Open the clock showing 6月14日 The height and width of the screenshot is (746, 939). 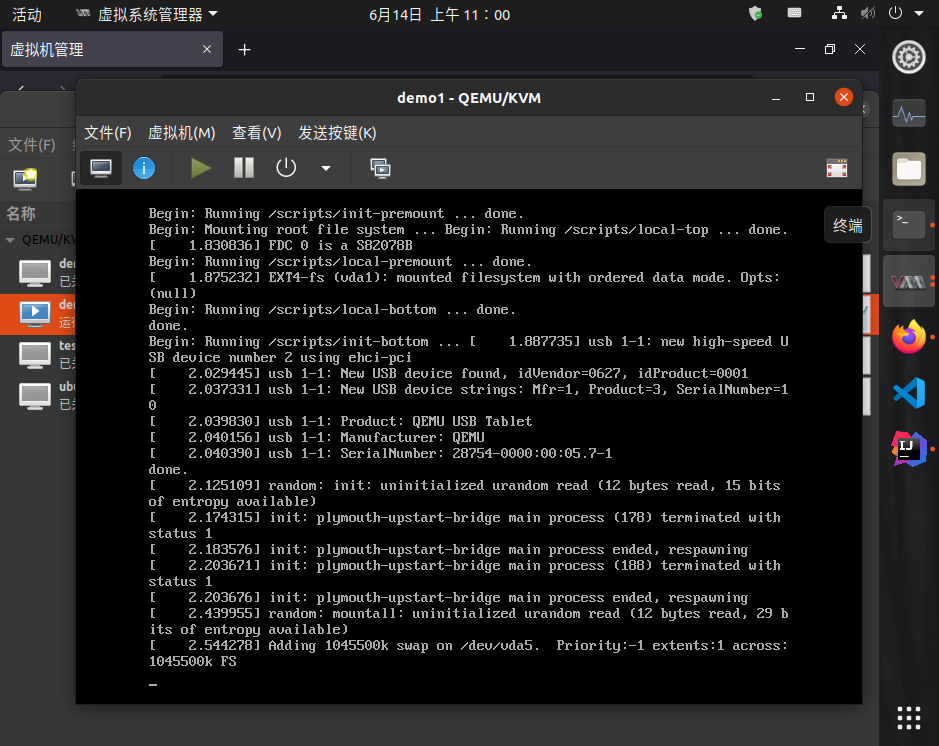(439, 14)
